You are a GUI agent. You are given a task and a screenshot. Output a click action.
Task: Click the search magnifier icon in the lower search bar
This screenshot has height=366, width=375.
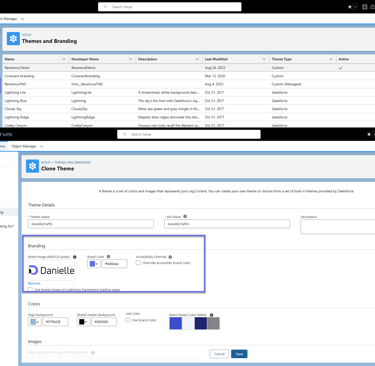coord(125,134)
